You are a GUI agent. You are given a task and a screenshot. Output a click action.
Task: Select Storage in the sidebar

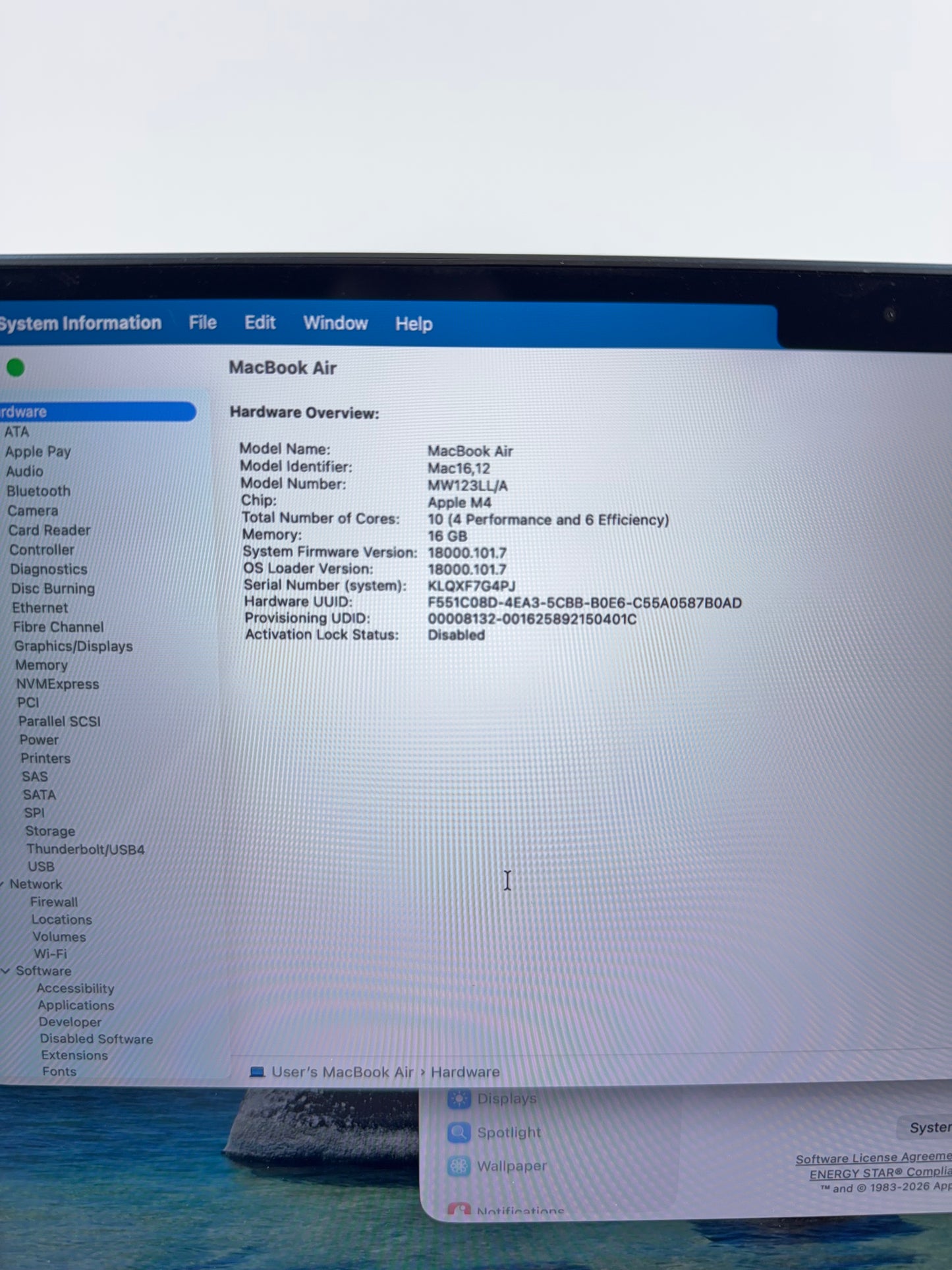50,831
